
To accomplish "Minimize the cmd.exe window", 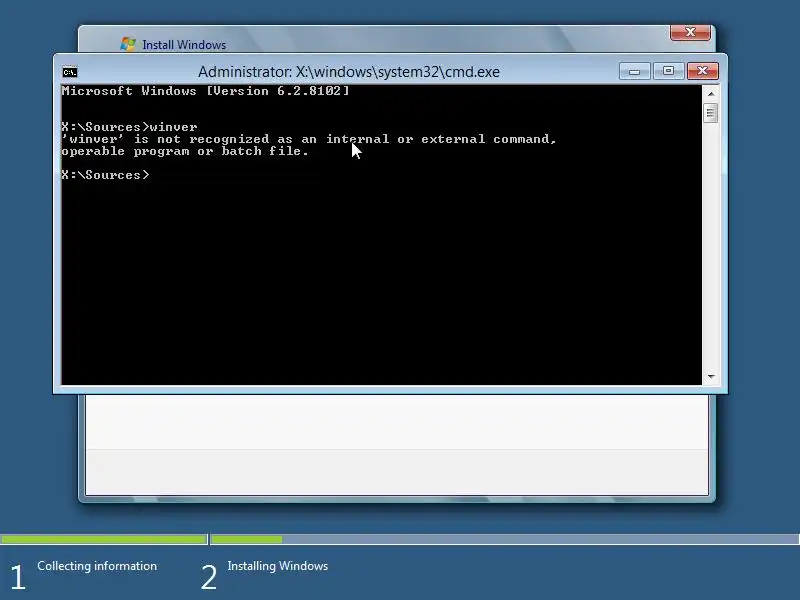I will [634, 71].
